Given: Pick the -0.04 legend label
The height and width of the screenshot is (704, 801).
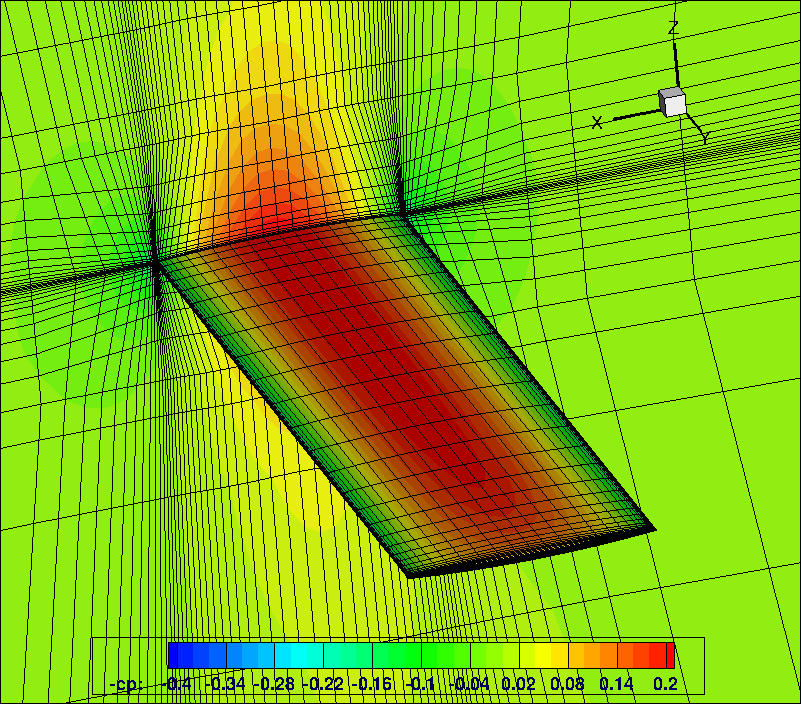Looking at the screenshot, I should click(x=470, y=684).
